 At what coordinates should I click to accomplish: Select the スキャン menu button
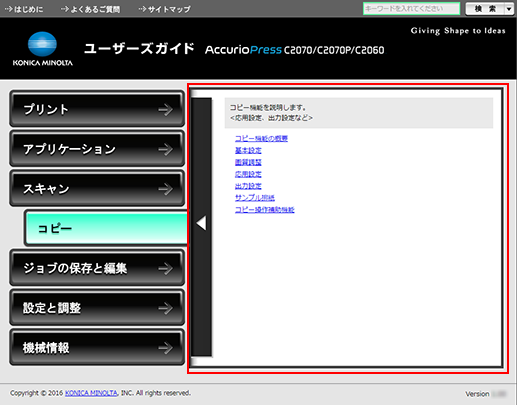(97, 188)
